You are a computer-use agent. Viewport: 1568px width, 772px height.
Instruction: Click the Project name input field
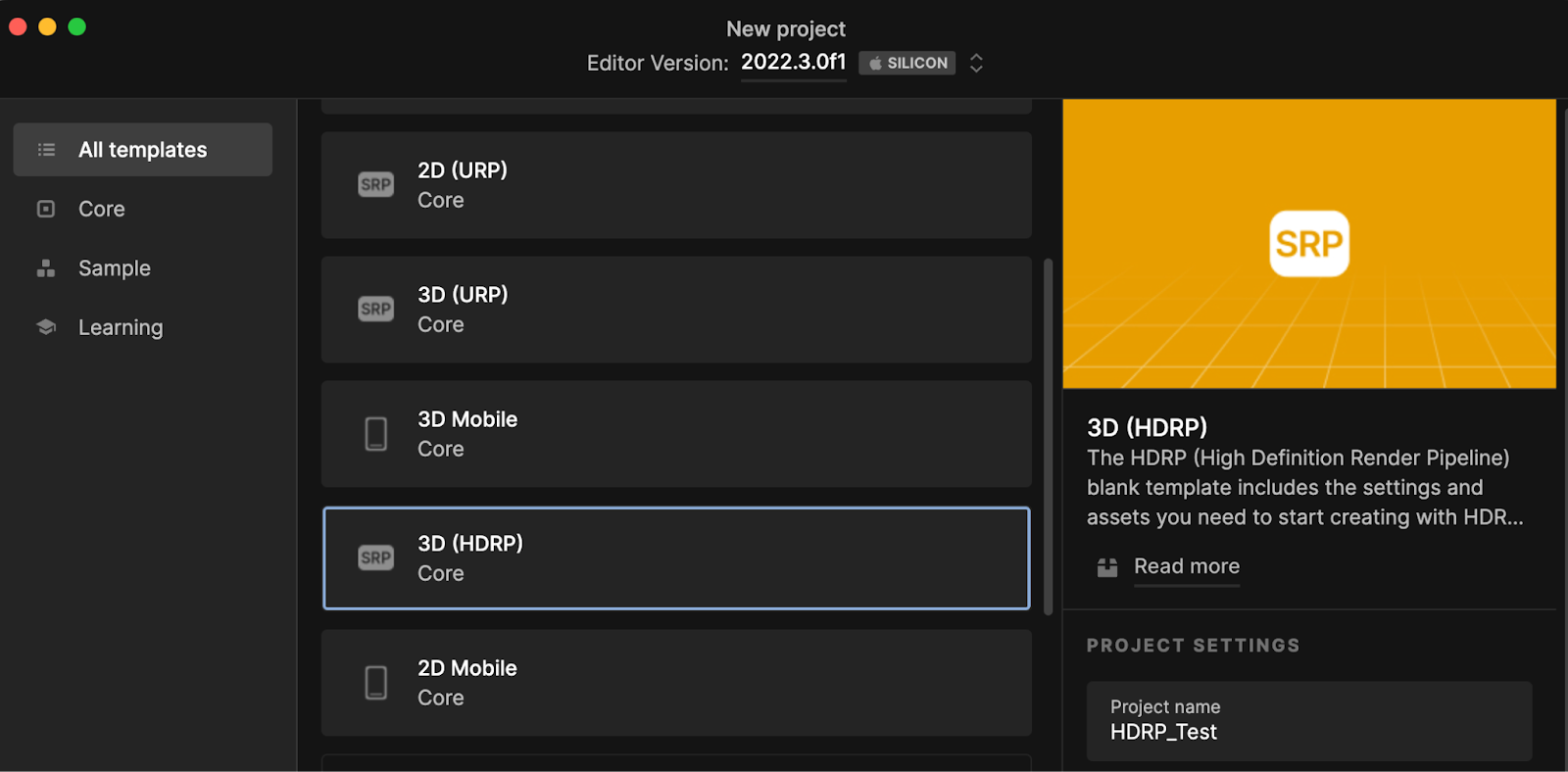click(x=1308, y=722)
